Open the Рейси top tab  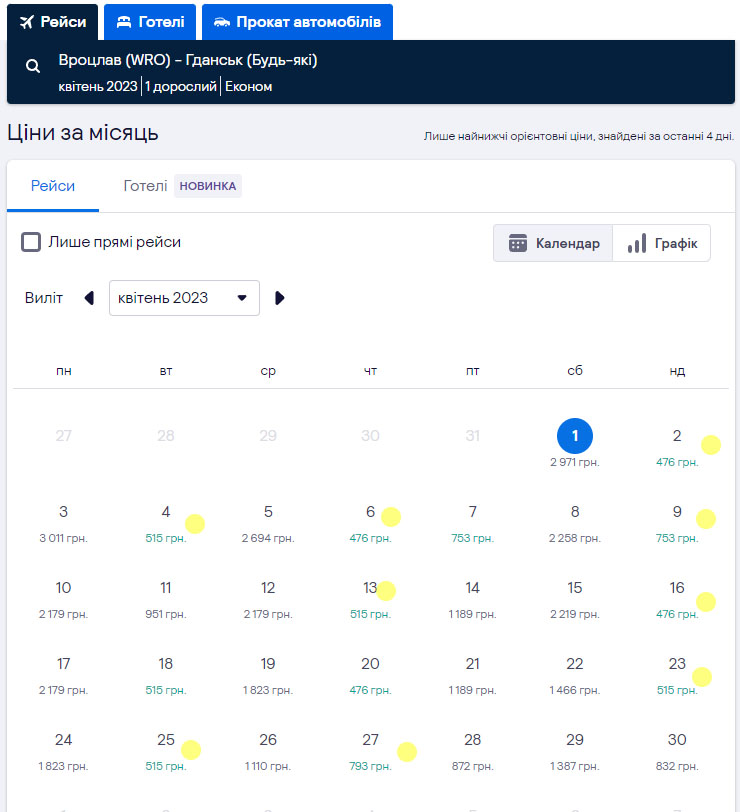coord(52,22)
